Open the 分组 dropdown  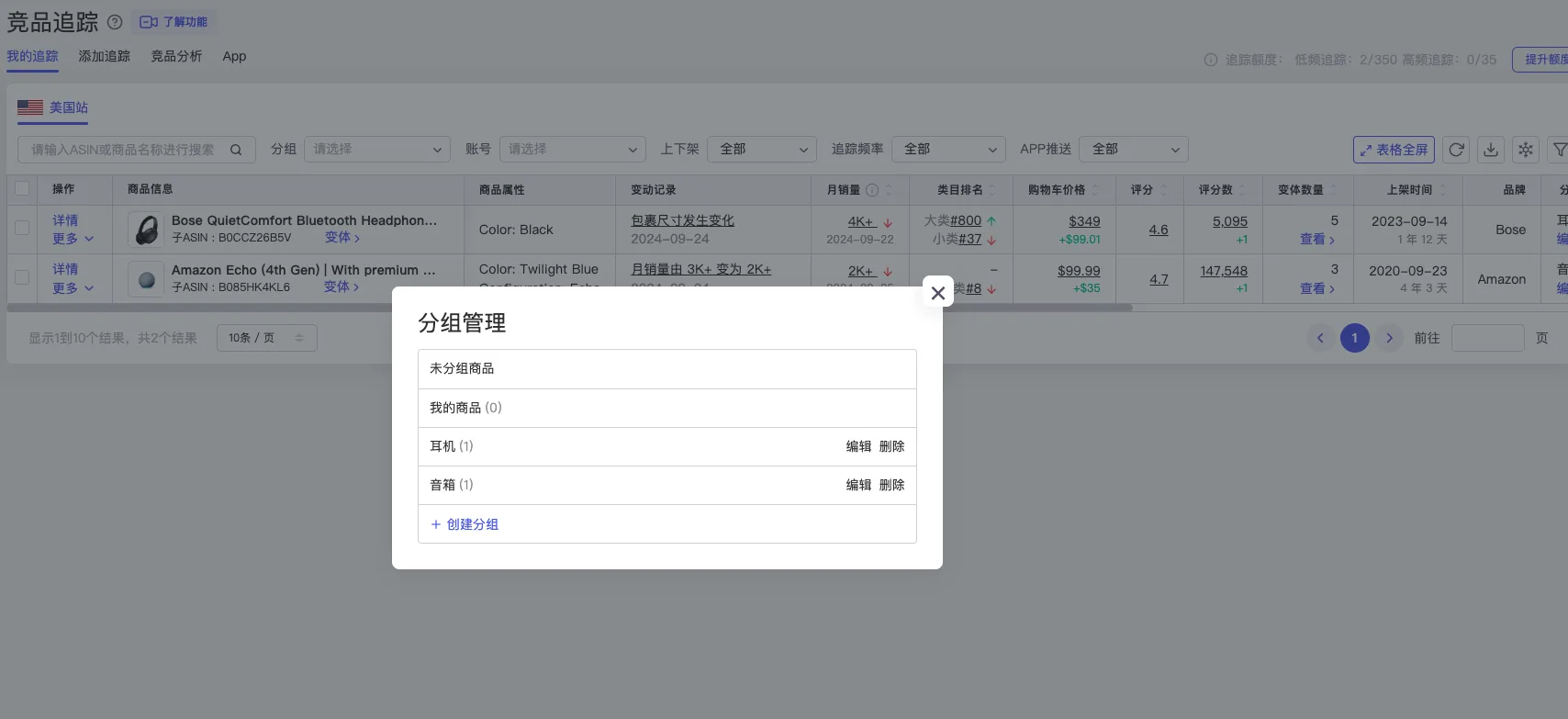point(377,150)
